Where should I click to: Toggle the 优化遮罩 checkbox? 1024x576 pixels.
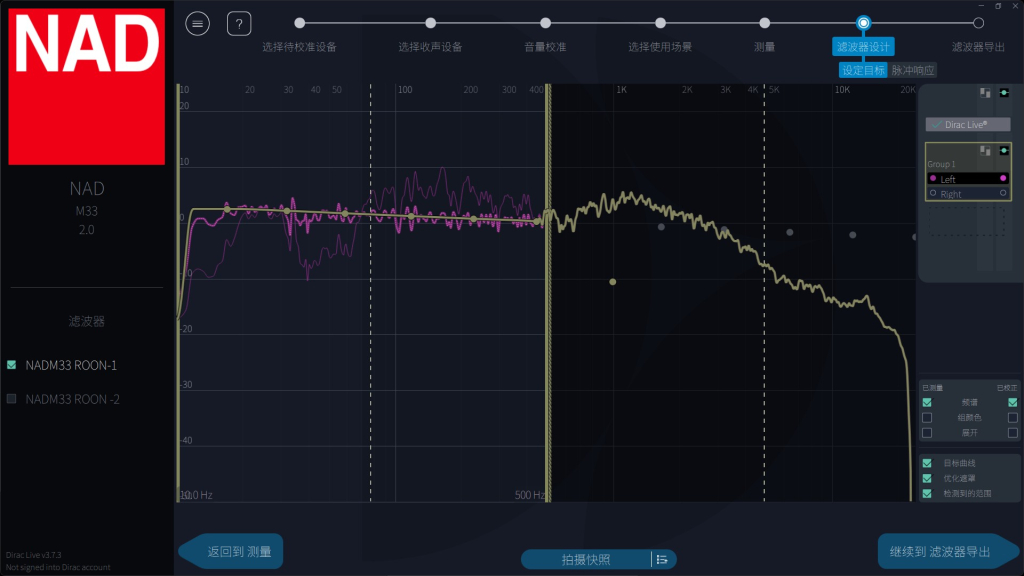(x=927, y=479)
